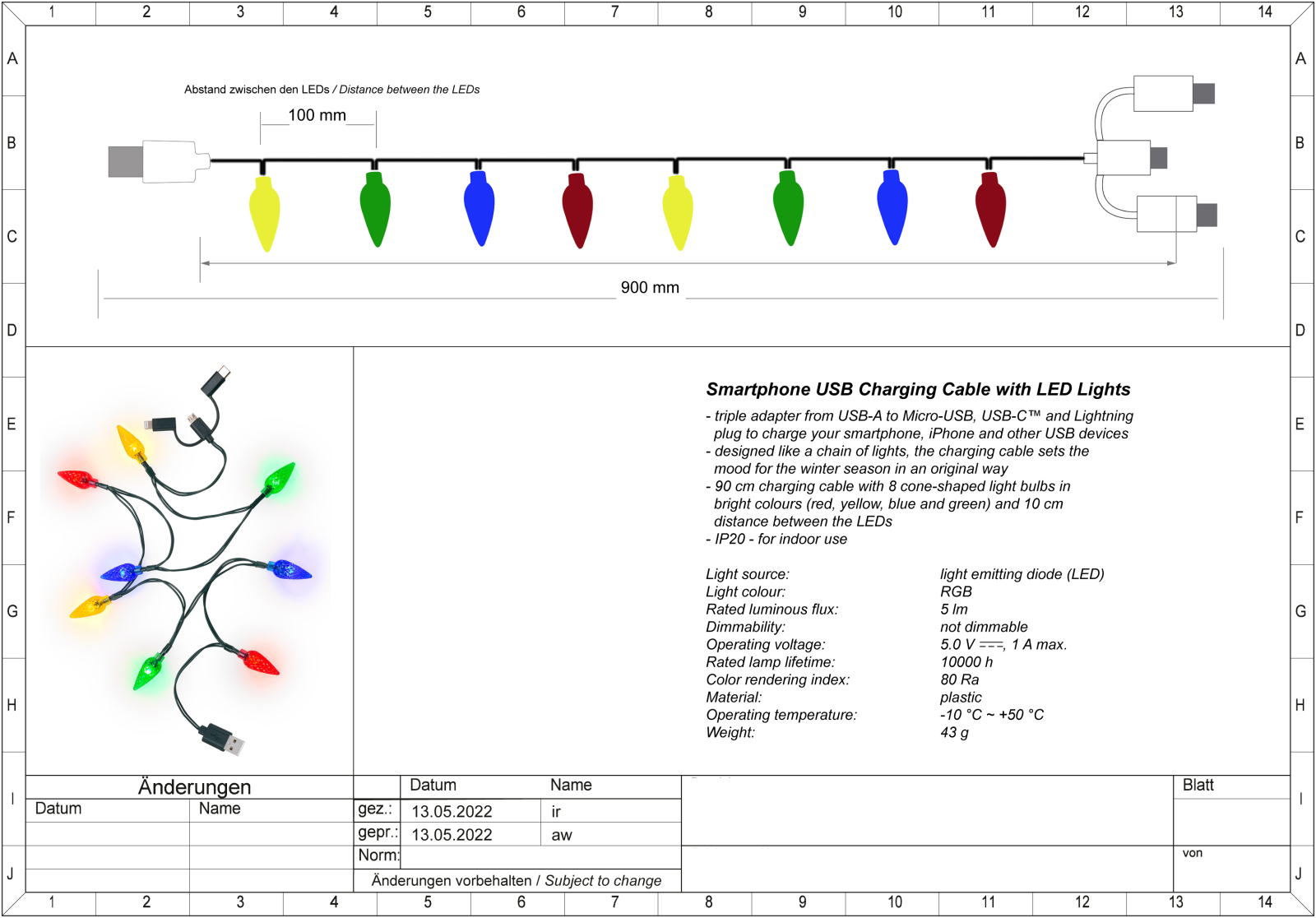
Task: Click the "Rated luminous flux:" label
Action: [772, 609]
